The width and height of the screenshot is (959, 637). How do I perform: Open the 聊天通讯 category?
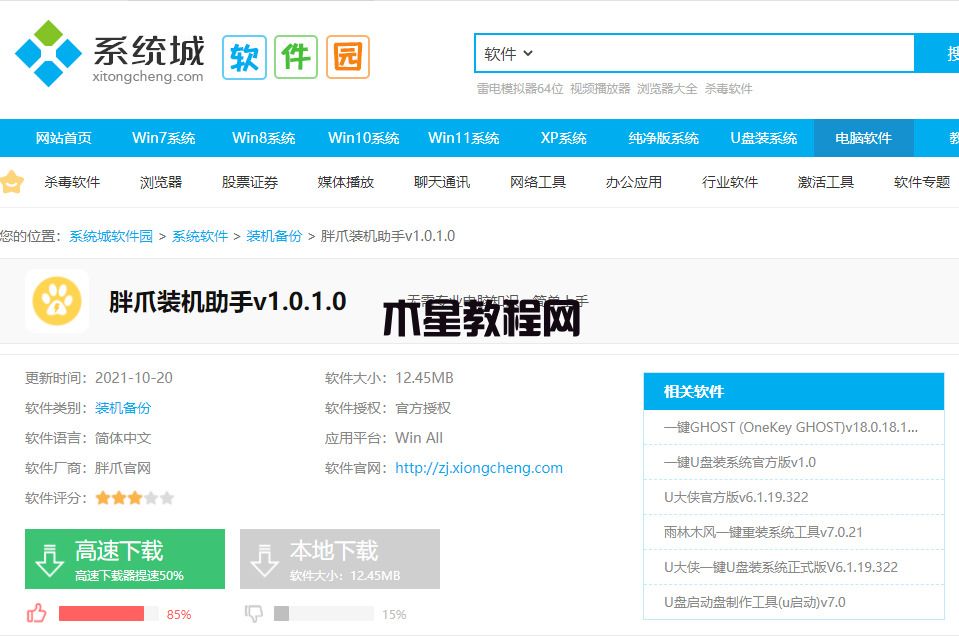442,182
